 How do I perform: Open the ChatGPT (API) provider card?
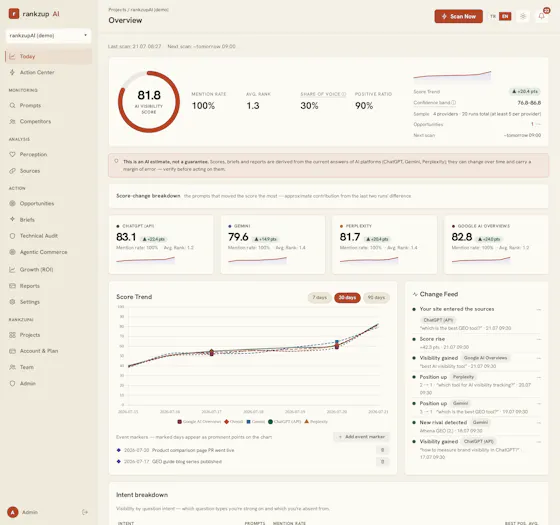[161, 245]
